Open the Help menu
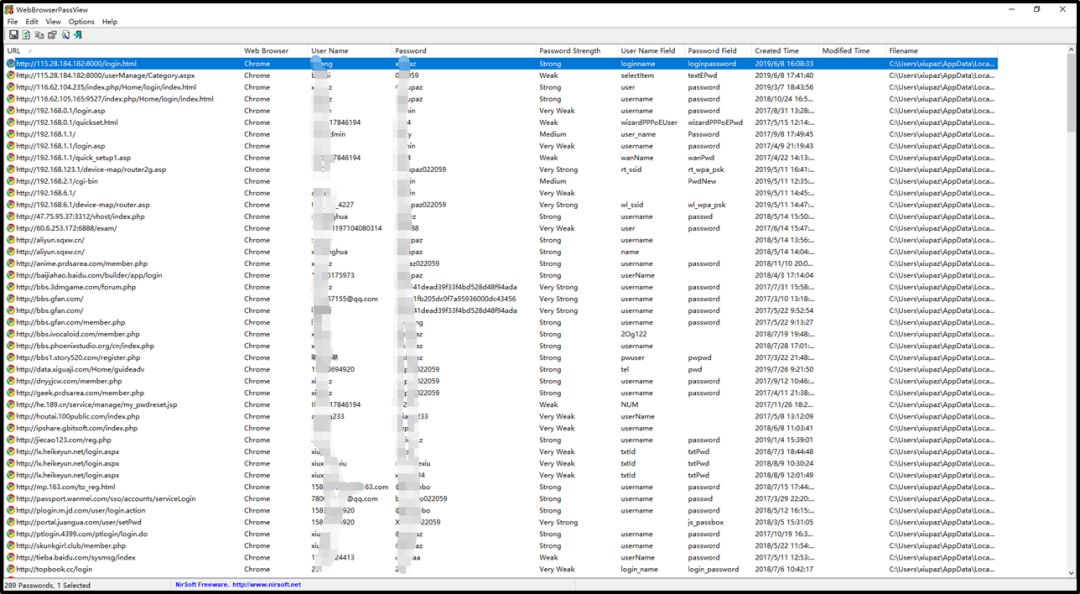Screen dimensions: 1080x594 pos(110,21)
